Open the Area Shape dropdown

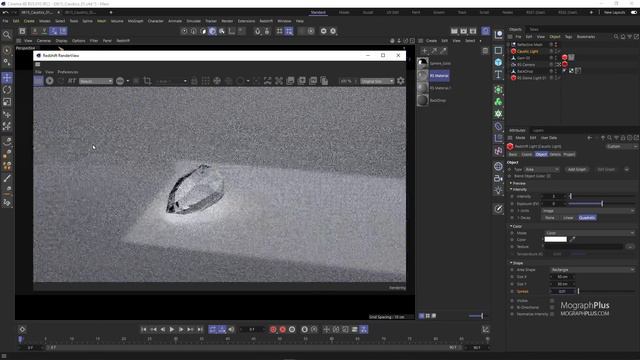tap(592, 270)
